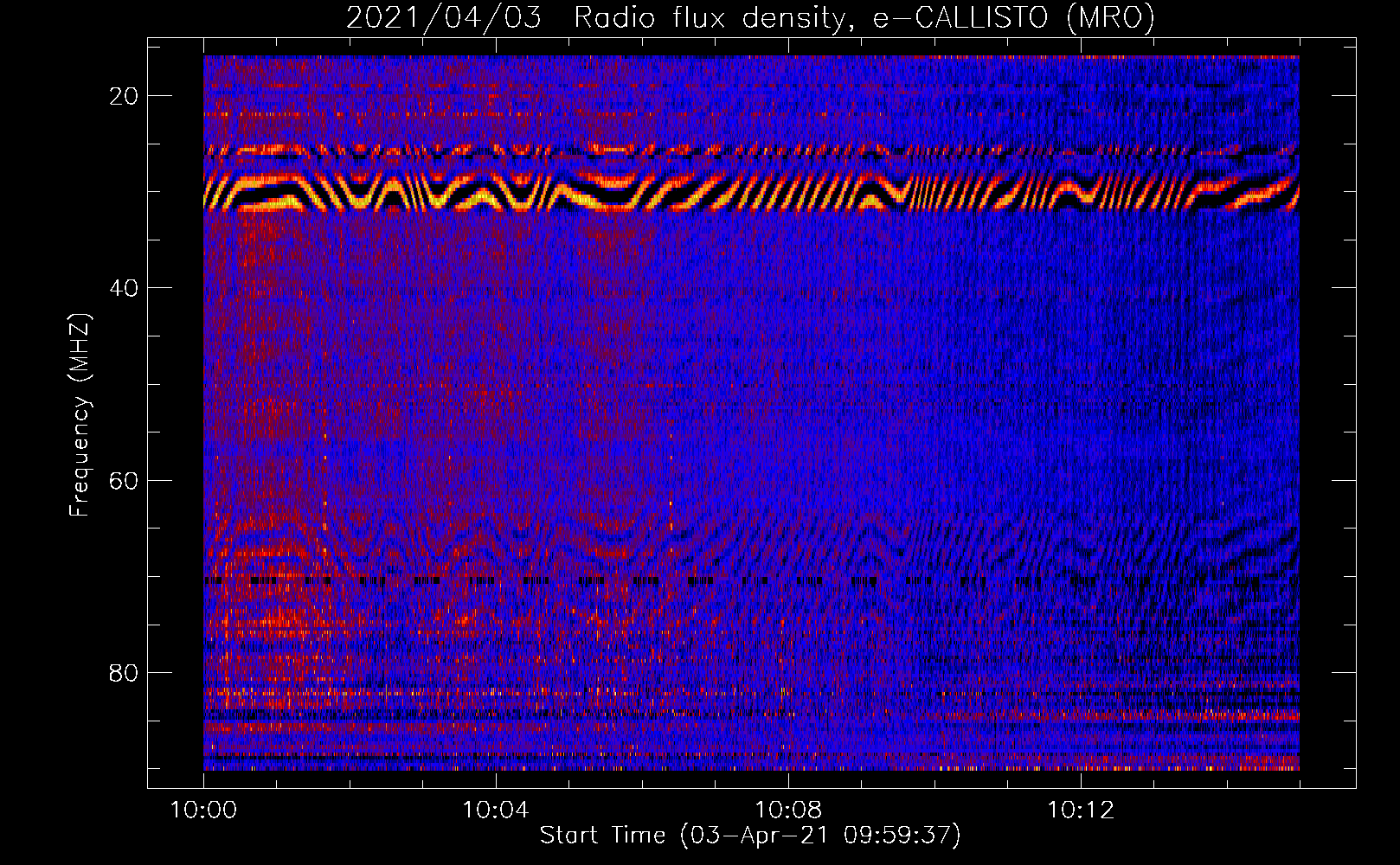Screen dimensions: 1400x865
Task: Click the 10:00 time tick label
Action: pos(203,811)
